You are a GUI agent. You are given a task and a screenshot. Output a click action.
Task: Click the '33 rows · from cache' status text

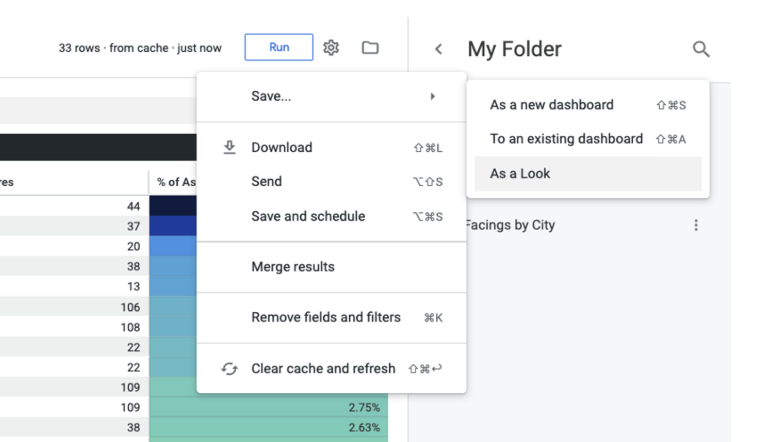pyautogui.click(x=140, y=48)
